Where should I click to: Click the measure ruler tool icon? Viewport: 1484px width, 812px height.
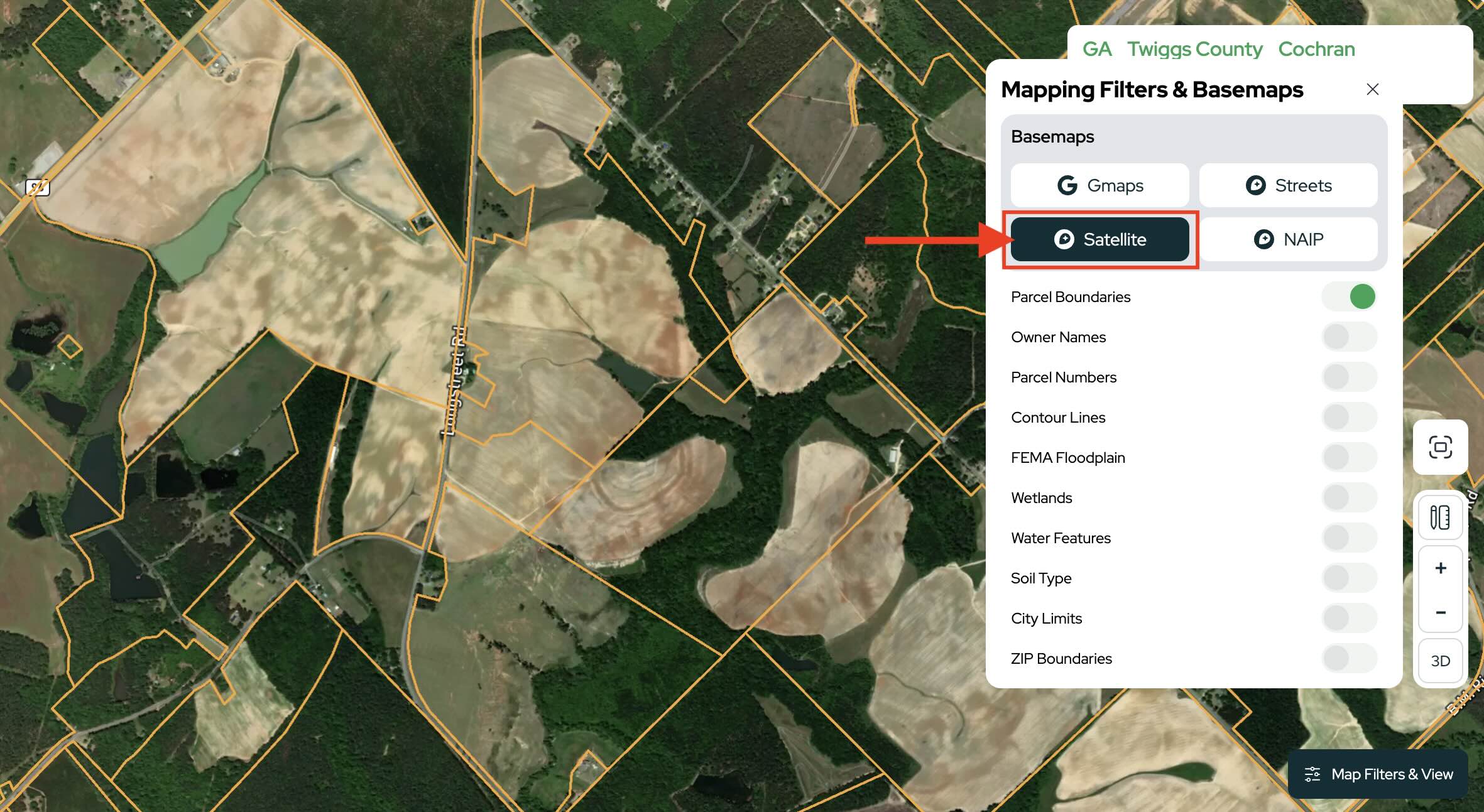1440,517
